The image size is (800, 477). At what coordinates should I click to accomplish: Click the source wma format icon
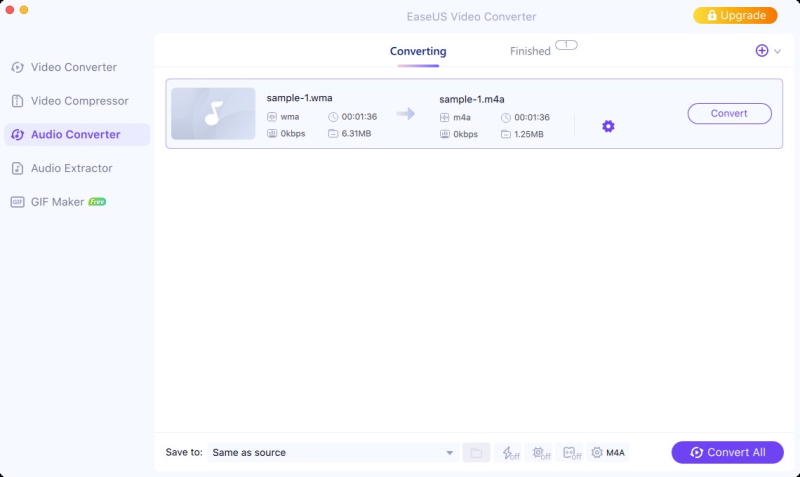point(272,117)
